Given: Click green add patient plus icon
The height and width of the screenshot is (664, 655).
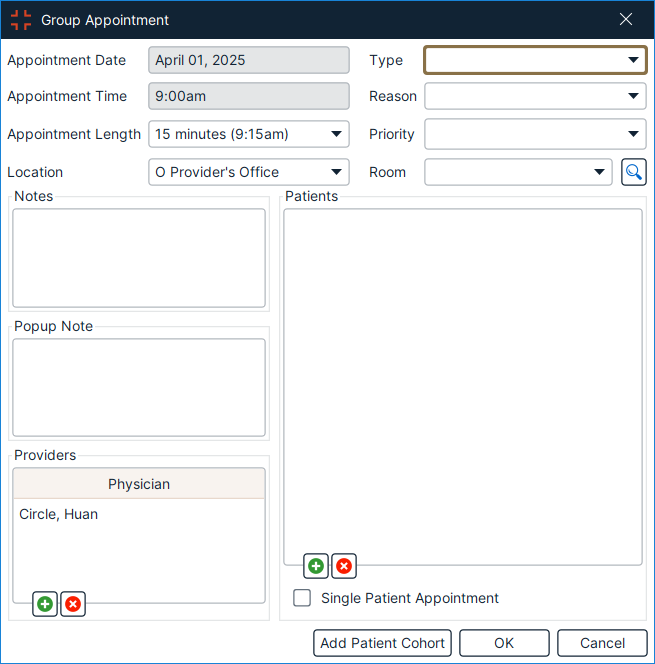Looking at the screenshot, I should [316, 566].
